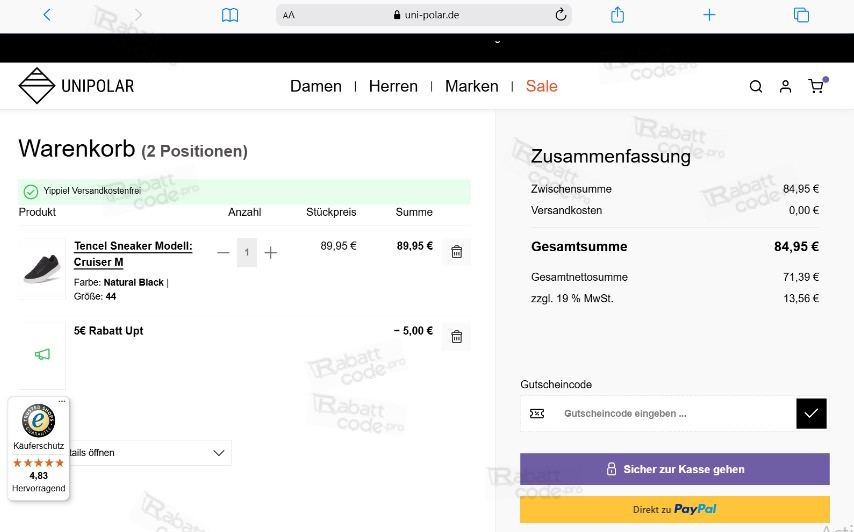The image size is (854, 532).
Task: Select the quantity field showing 1
Action: tap(247, 253)
